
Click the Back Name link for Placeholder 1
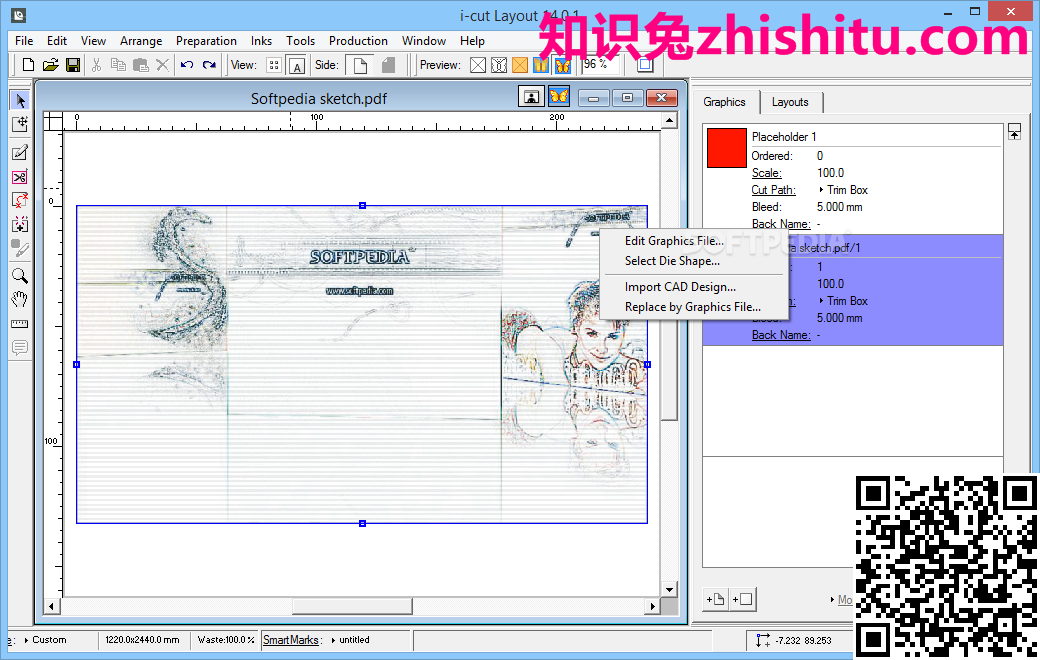click(x=781, y=224)
